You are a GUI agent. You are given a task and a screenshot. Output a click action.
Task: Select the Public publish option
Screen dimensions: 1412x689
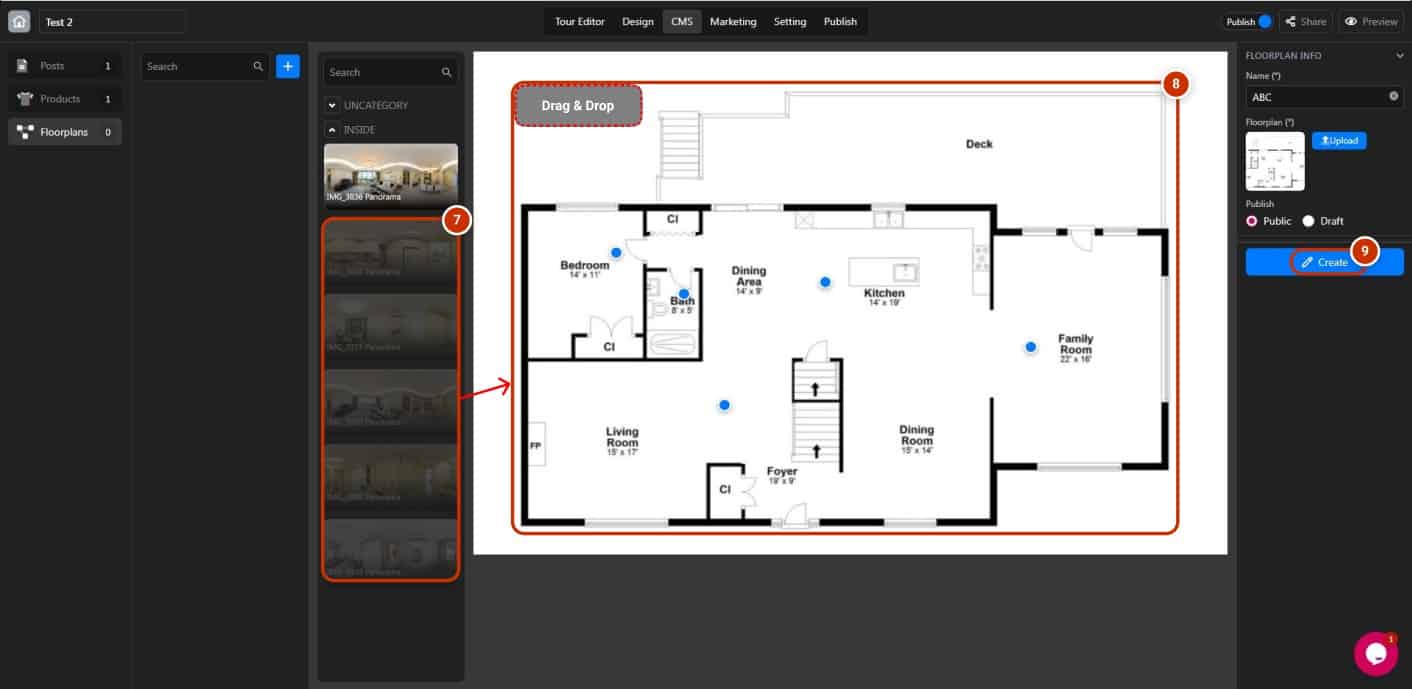(1253, 221)
